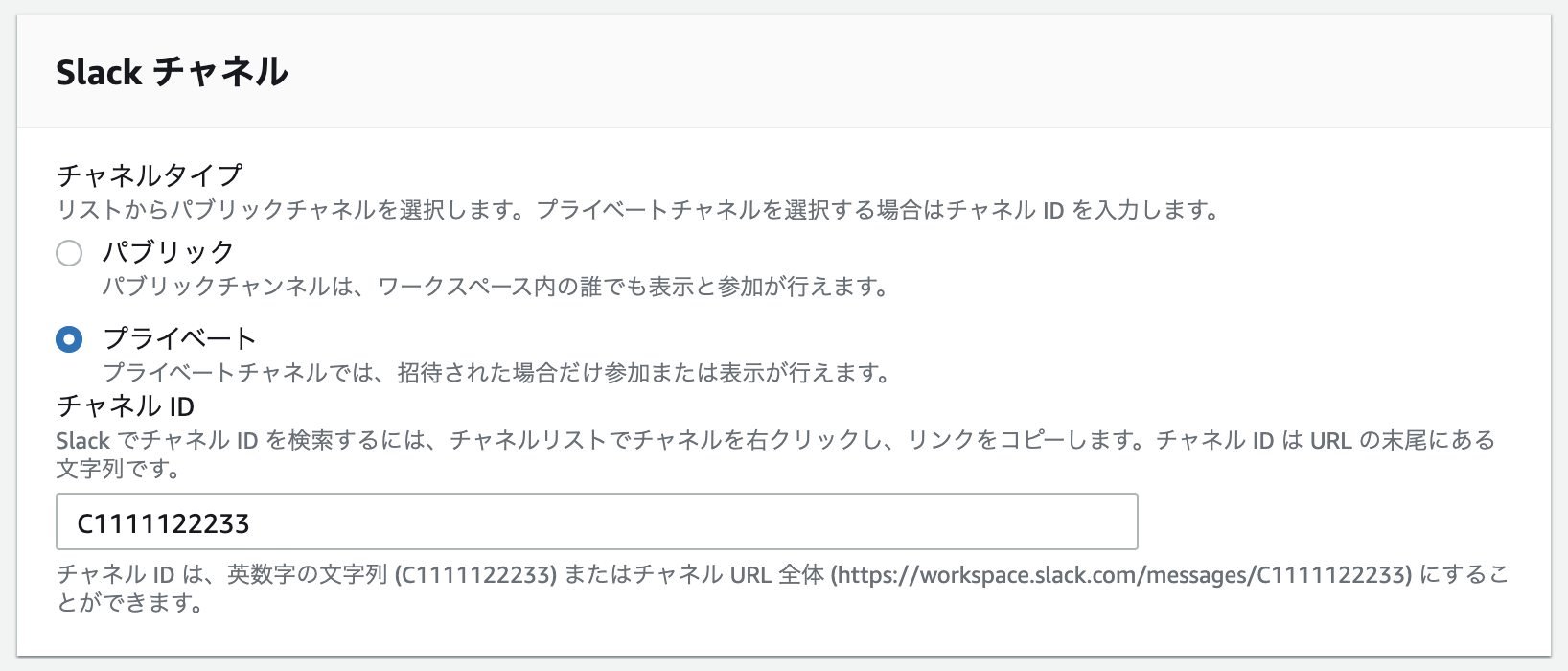Click the Slack チャネル section heading
Viewport: 1568px width, 671px height.
click(171, 71)
